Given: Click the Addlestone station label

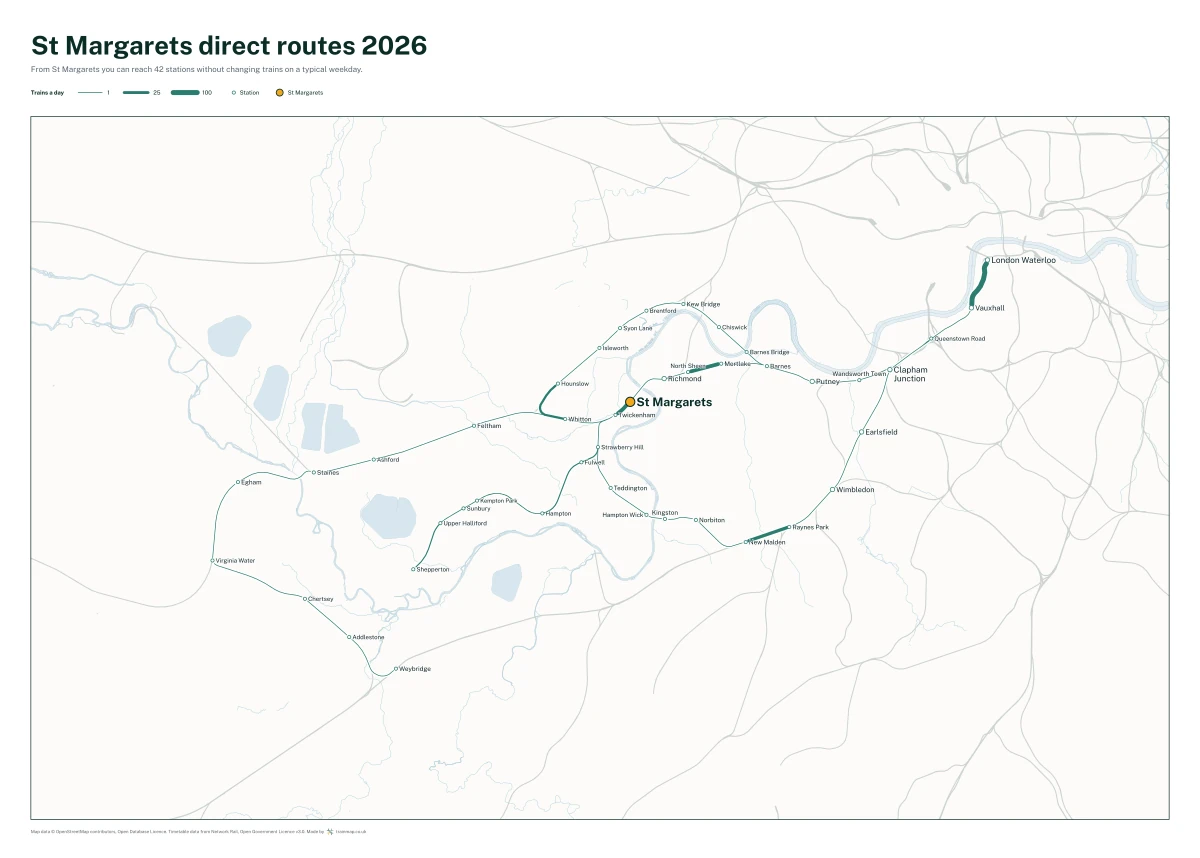Looking at the screenshot, I should 368,637.
